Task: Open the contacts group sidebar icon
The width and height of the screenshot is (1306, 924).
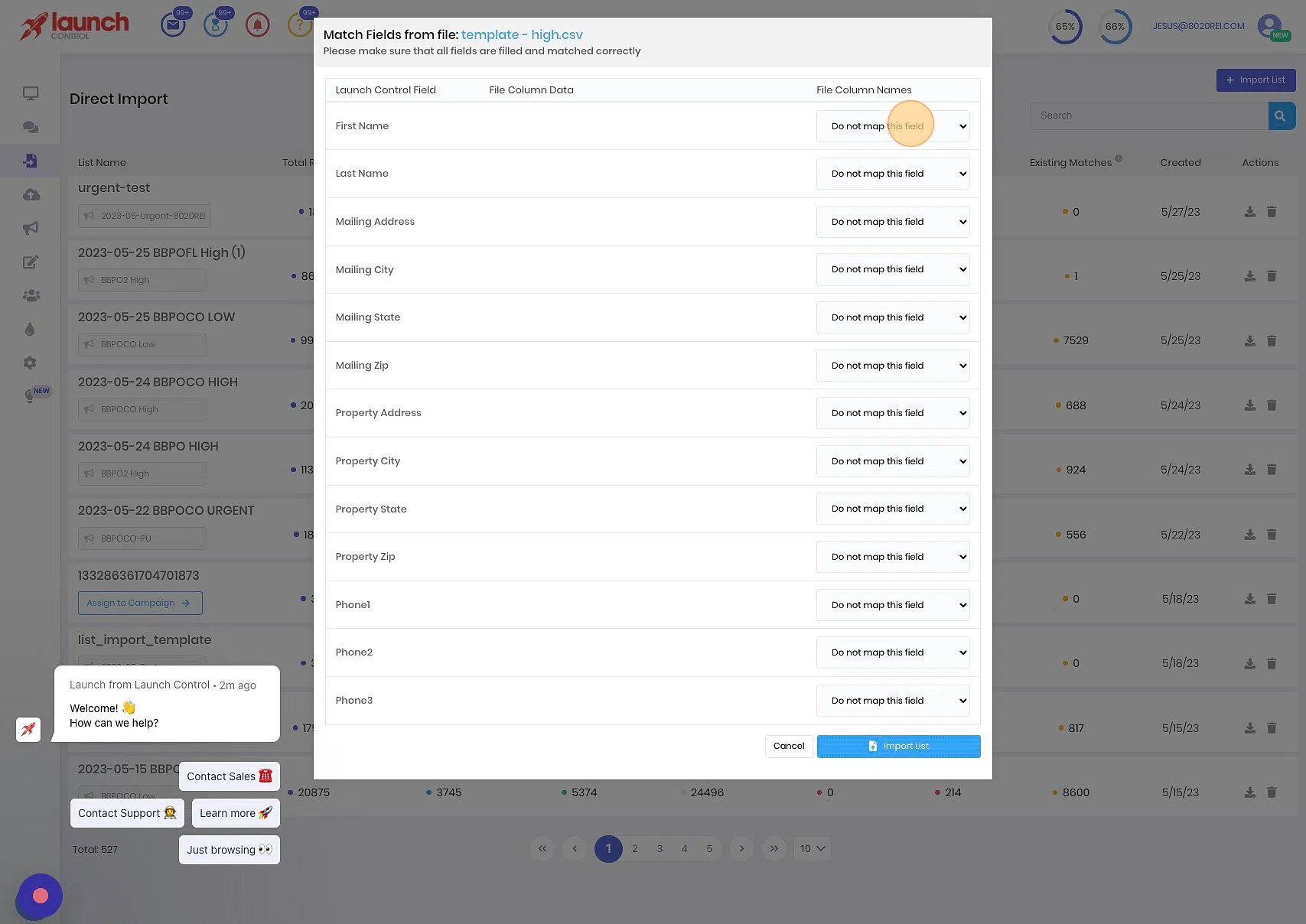Action: 31,295
